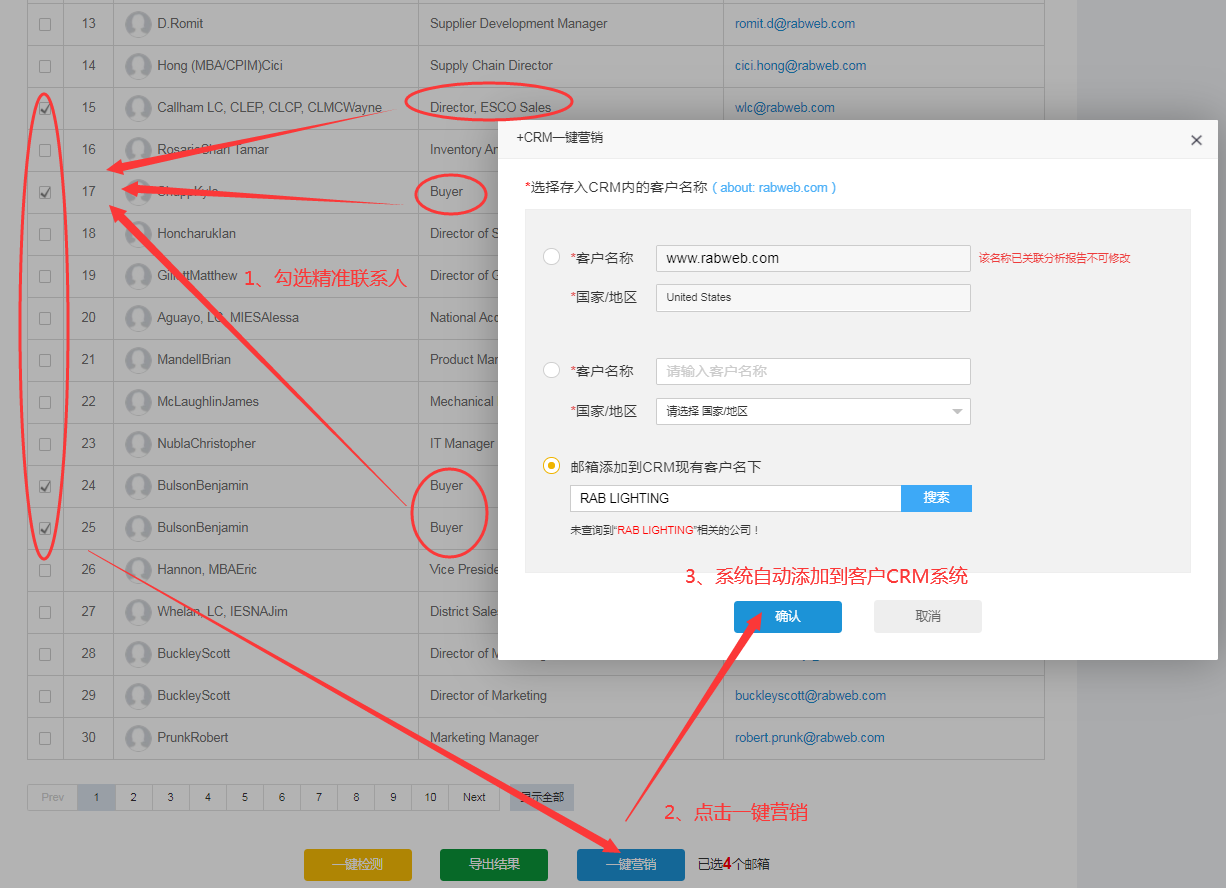Click the avatar beside Hong (MBA/CPIM)Cici
1226x888 pixels.
tap(138, 66)
